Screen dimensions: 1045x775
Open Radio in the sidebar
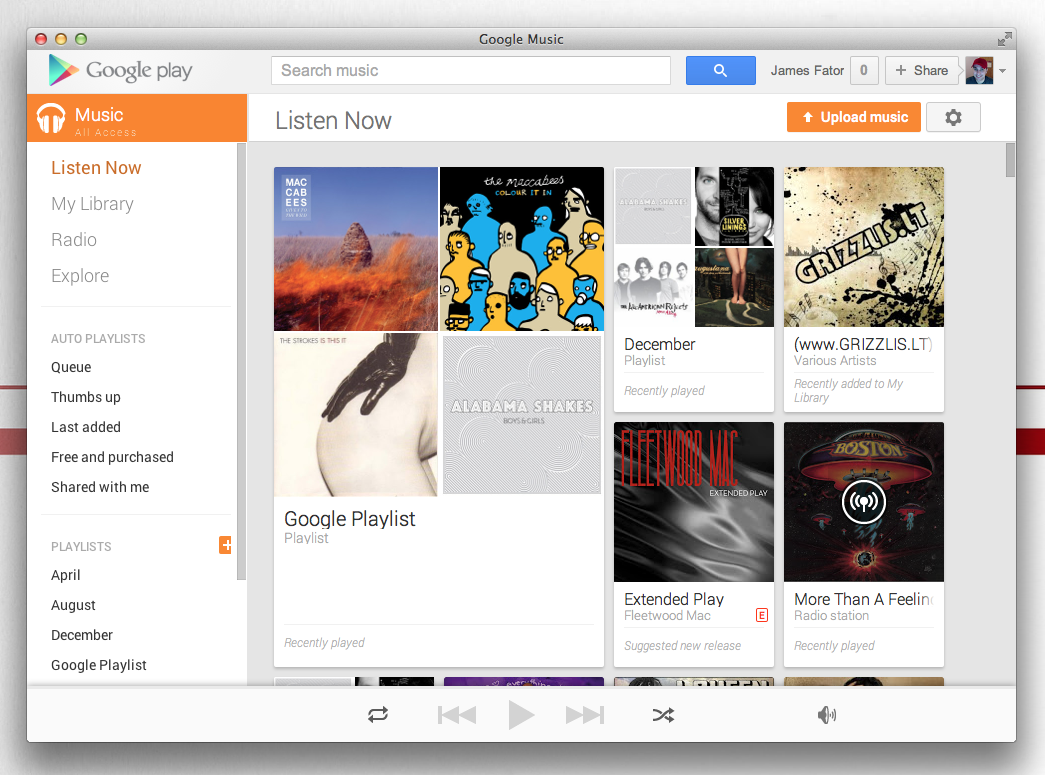(74, 240)
